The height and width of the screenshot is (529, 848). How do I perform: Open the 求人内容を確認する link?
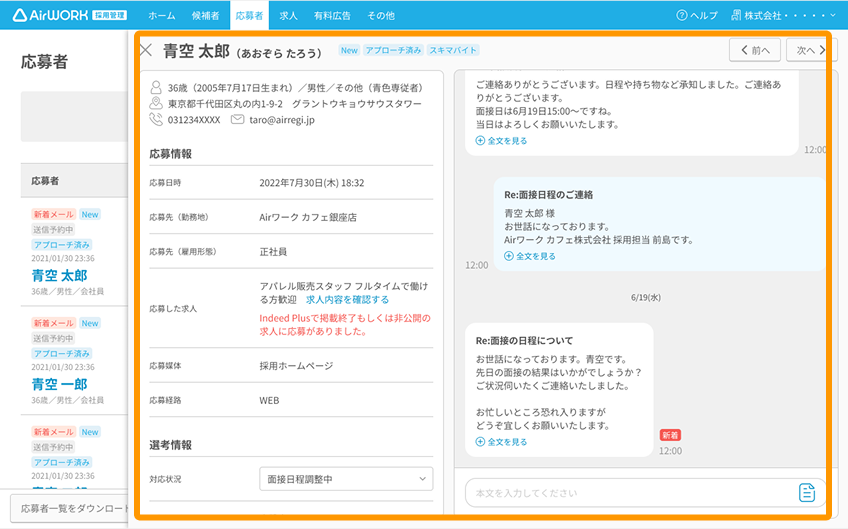coord(347,300)
